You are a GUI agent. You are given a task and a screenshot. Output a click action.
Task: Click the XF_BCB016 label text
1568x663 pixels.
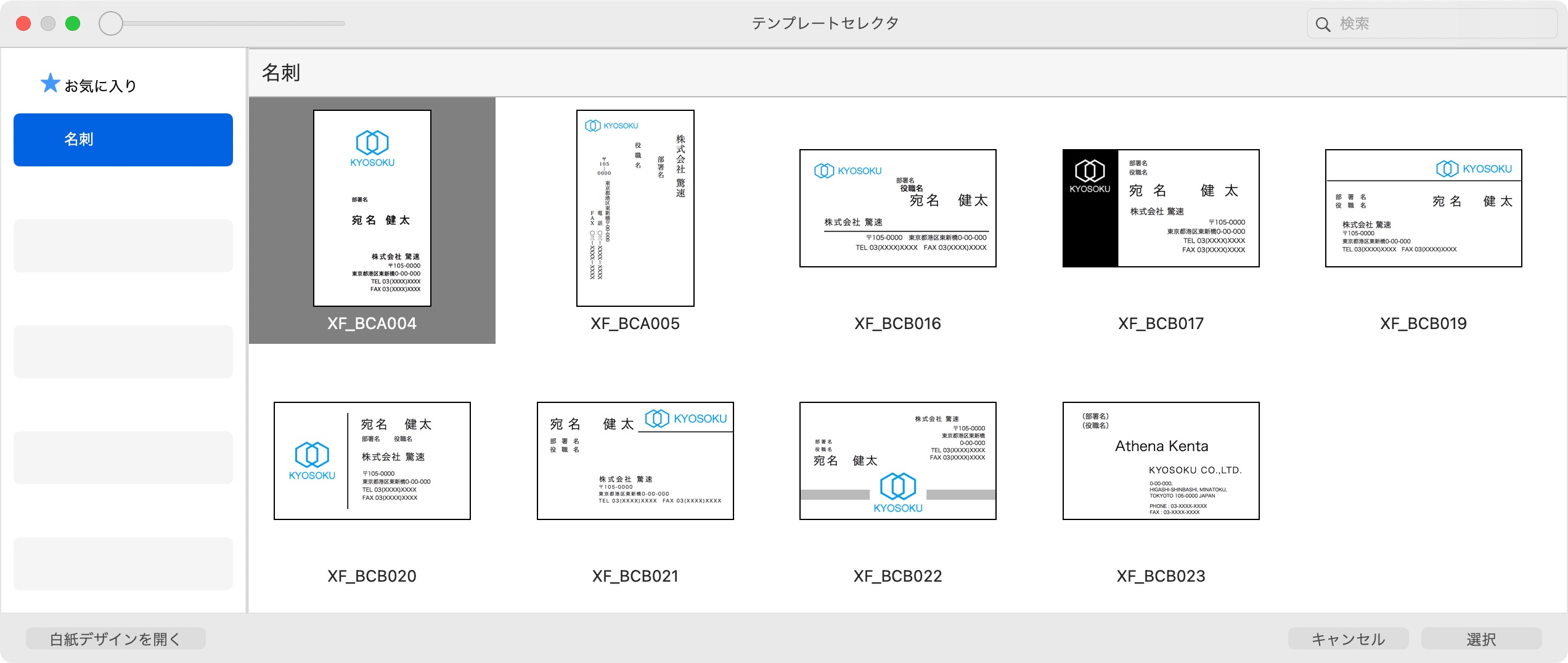898,323
